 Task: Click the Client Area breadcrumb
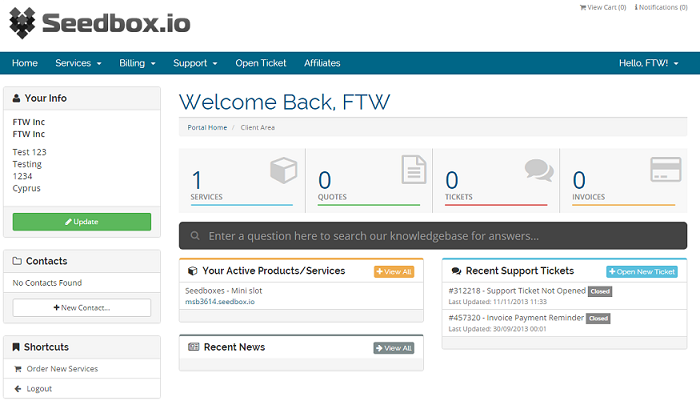point(258,127)
